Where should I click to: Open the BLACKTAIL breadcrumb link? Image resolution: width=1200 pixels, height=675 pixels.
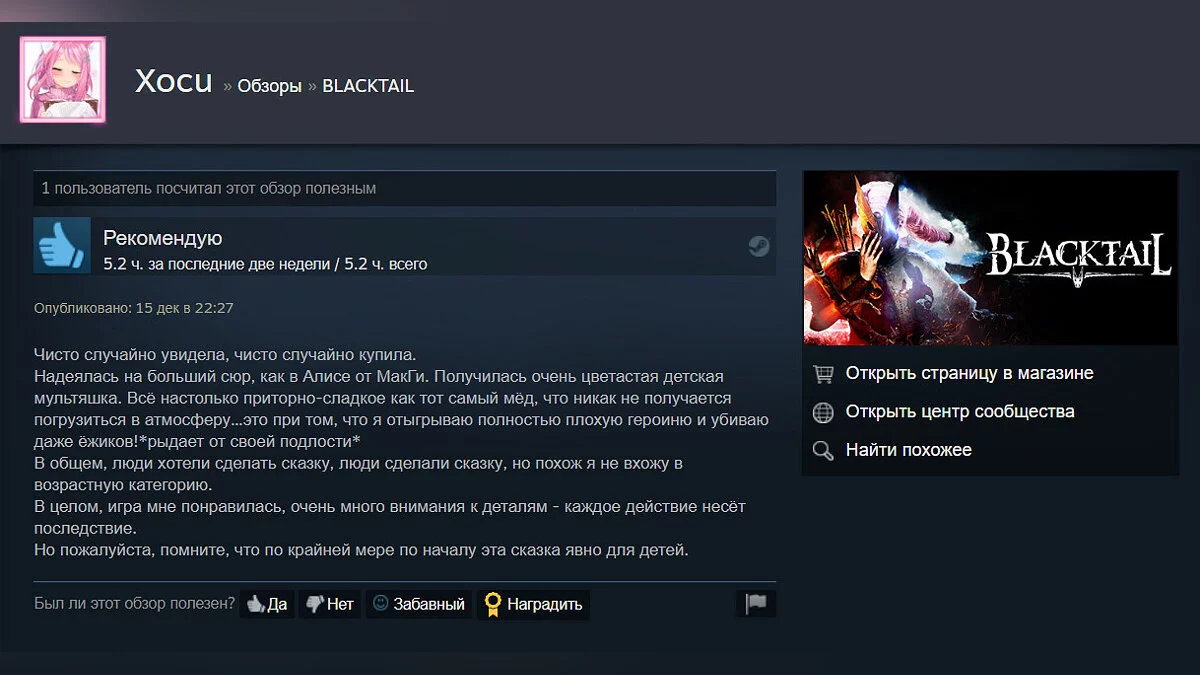[368, 86]
